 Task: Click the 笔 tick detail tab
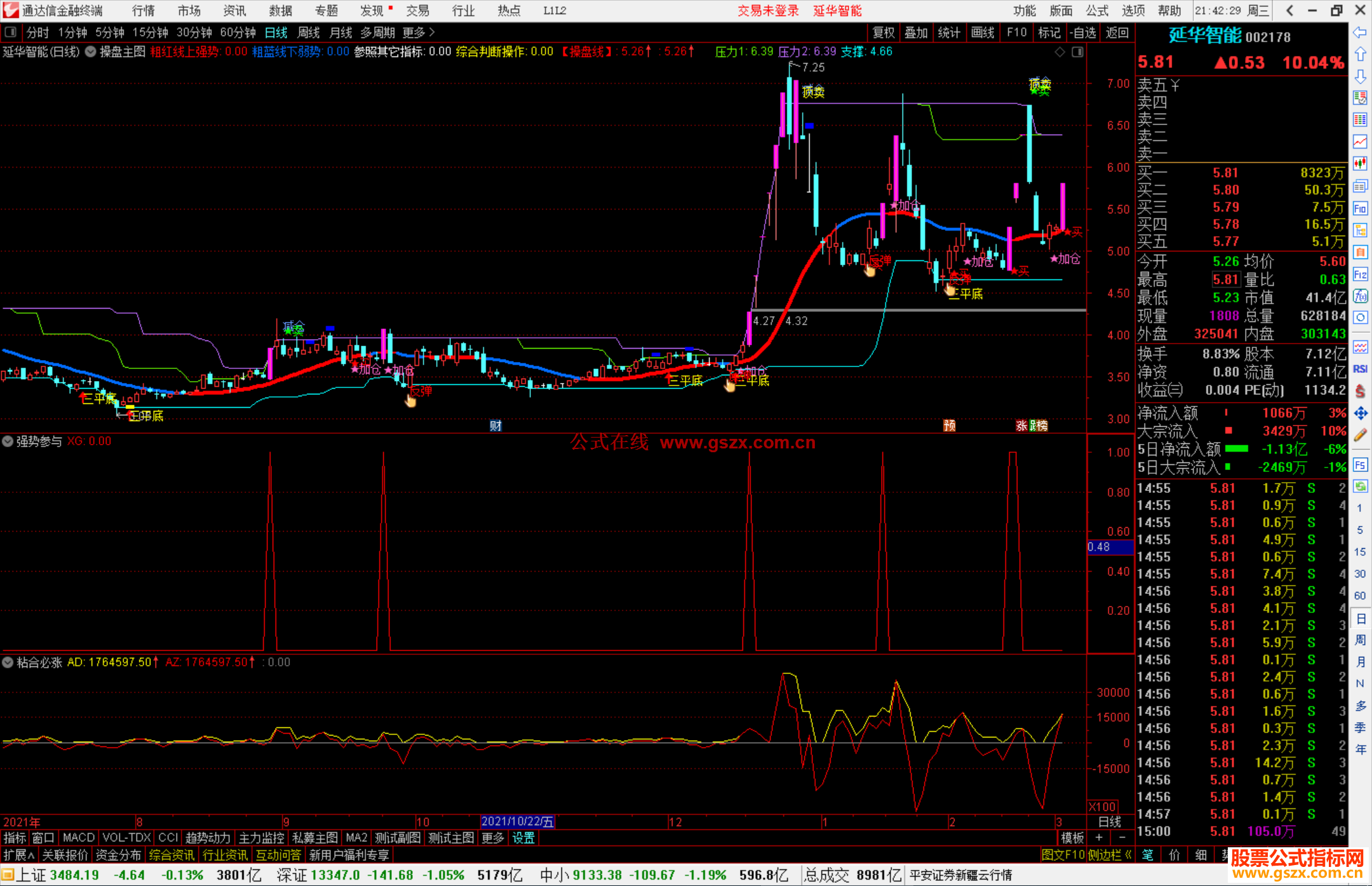coord(1148,855)
